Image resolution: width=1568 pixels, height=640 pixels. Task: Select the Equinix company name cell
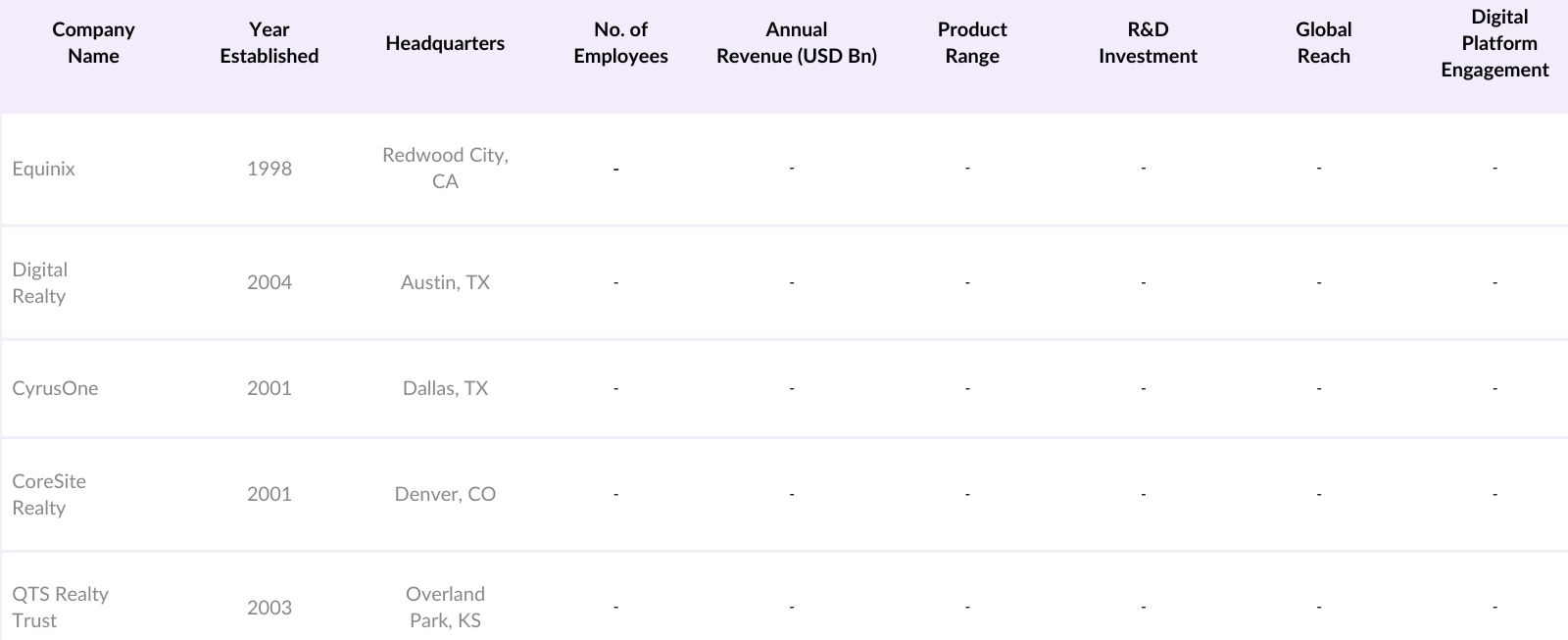[44, 169]
